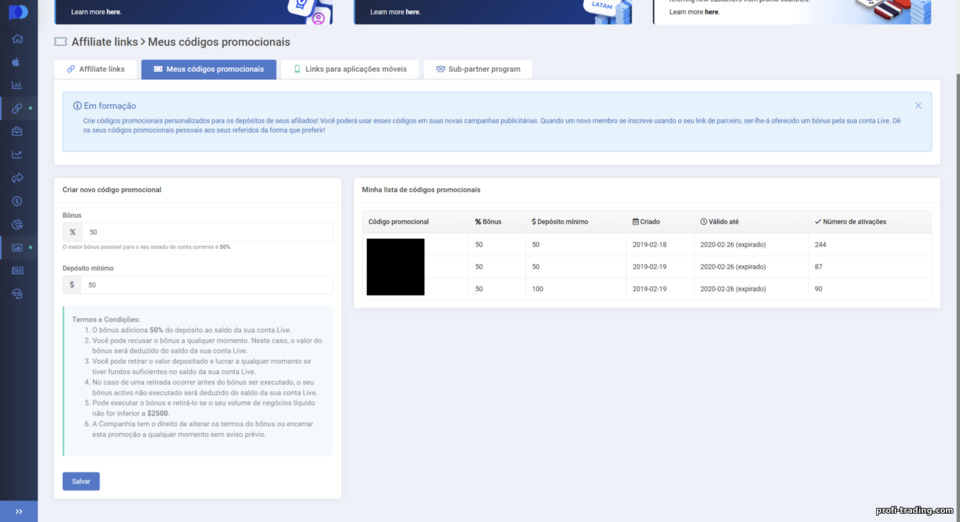
Task: Focus the Bônus percentage input field
Action: pos(208,232)
